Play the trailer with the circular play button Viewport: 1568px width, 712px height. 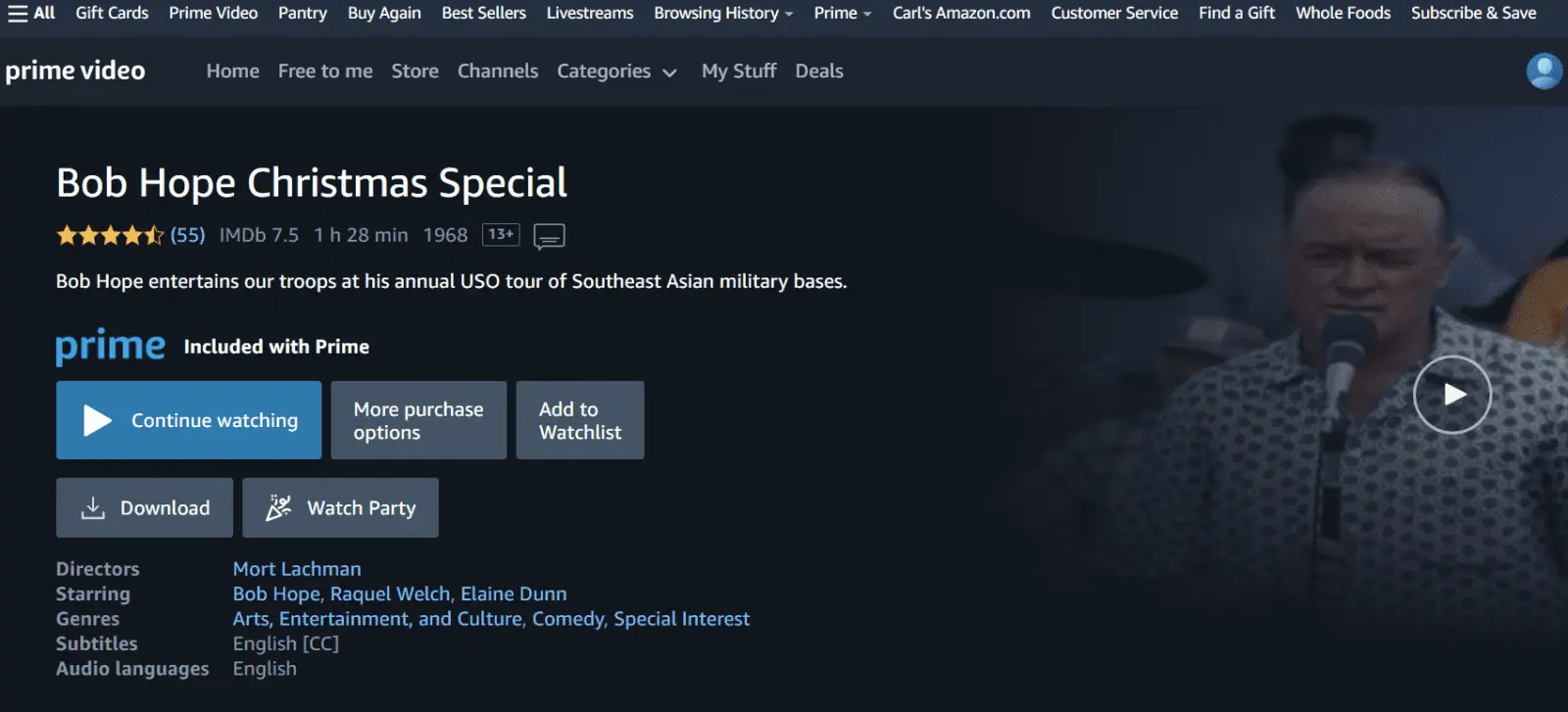click(x=1452, y=395)
